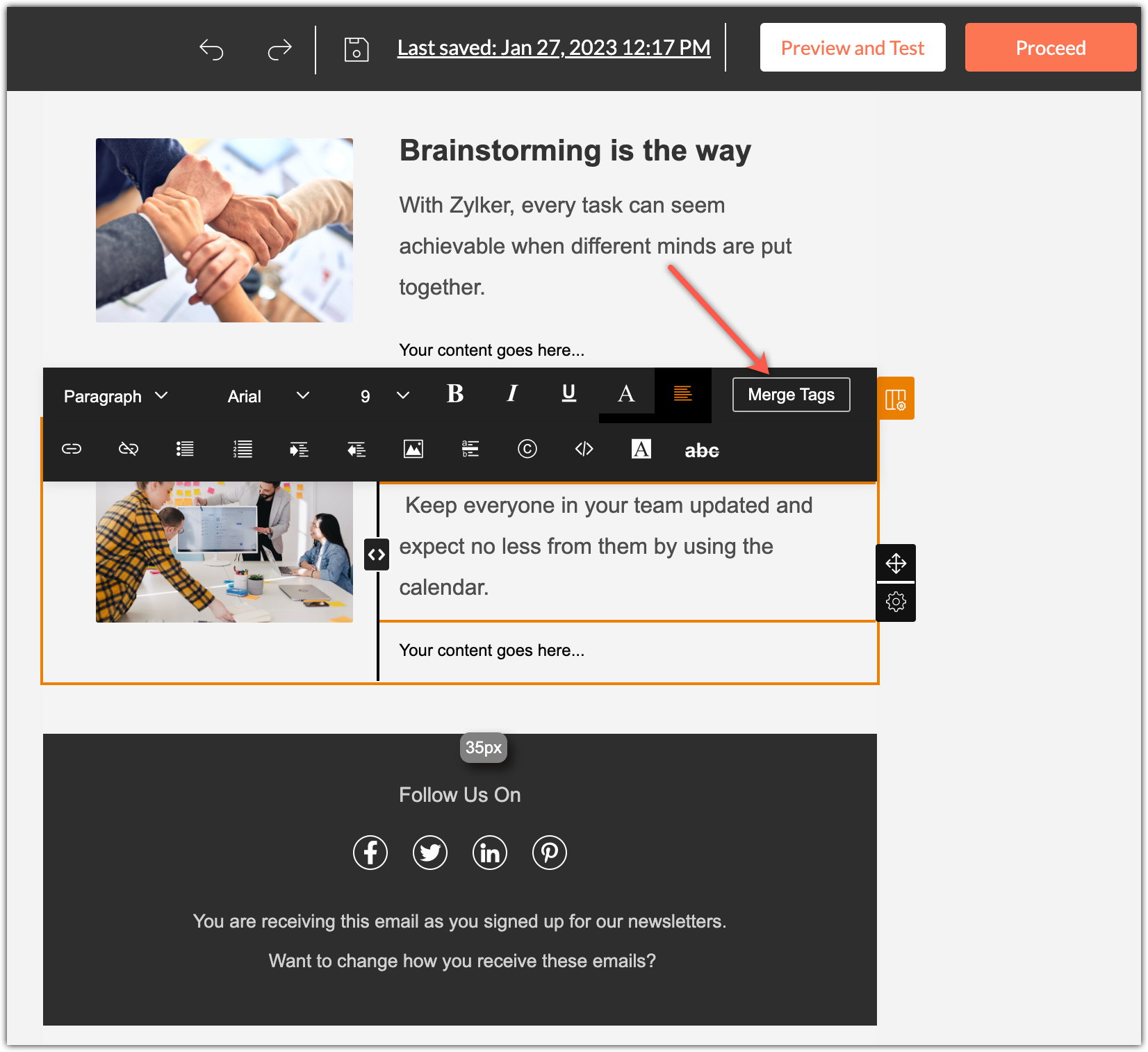Grab the move block handle
The width and height of the screenshot is (1148, 1052).
tap(896, 563)
